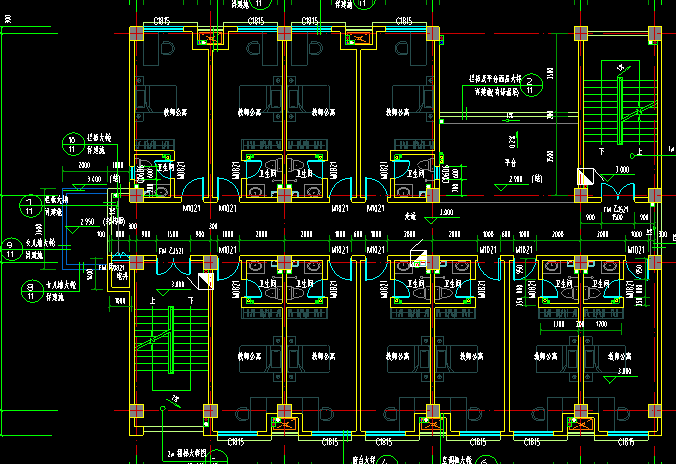The width and height of the screenshot is (676, 464).
Task: Select the blue canopy outline rectangle
Action: click(x=86, y=227)
